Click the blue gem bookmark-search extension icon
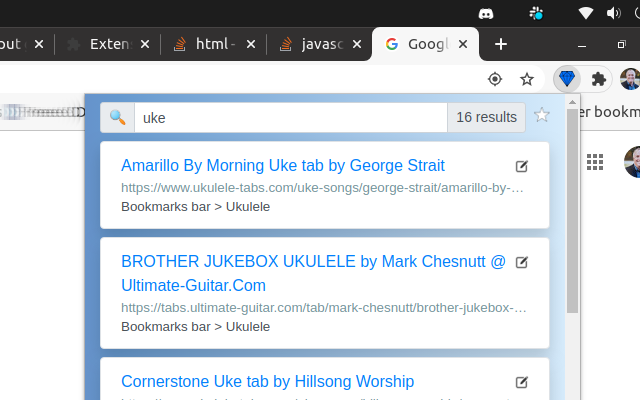640x400 pixels. pyautogui.click(x=567, y=79)
